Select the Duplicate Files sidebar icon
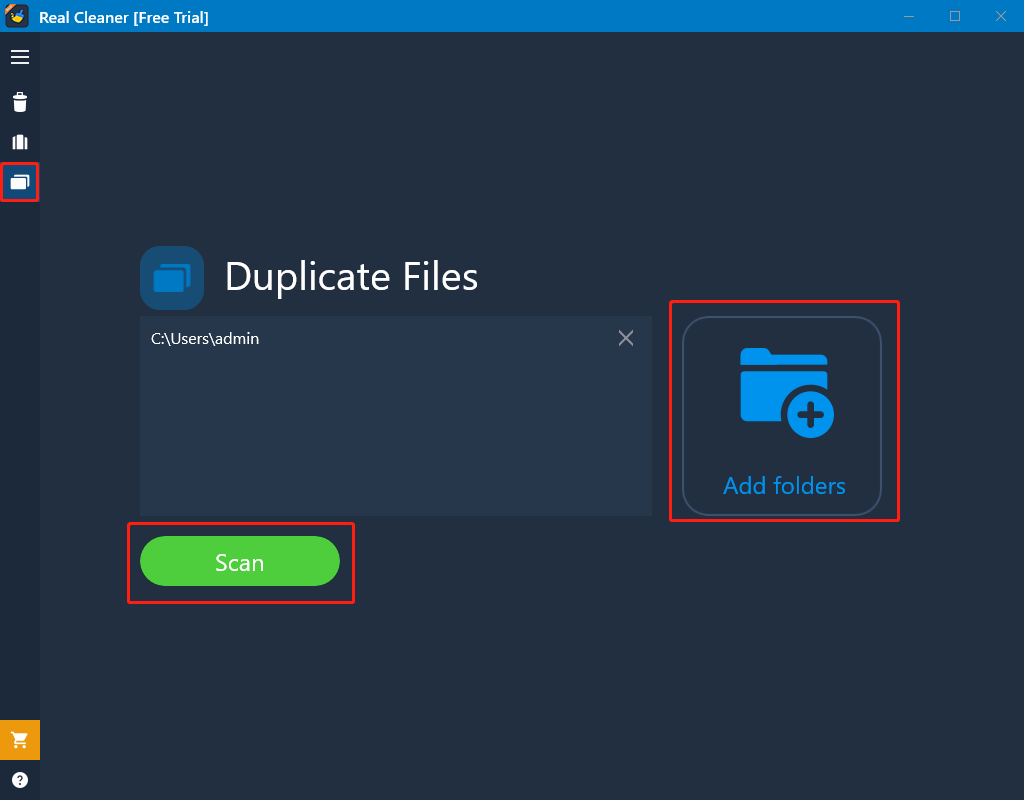The width and height of the screenshot is (1024, 800). tap(20, 182)
